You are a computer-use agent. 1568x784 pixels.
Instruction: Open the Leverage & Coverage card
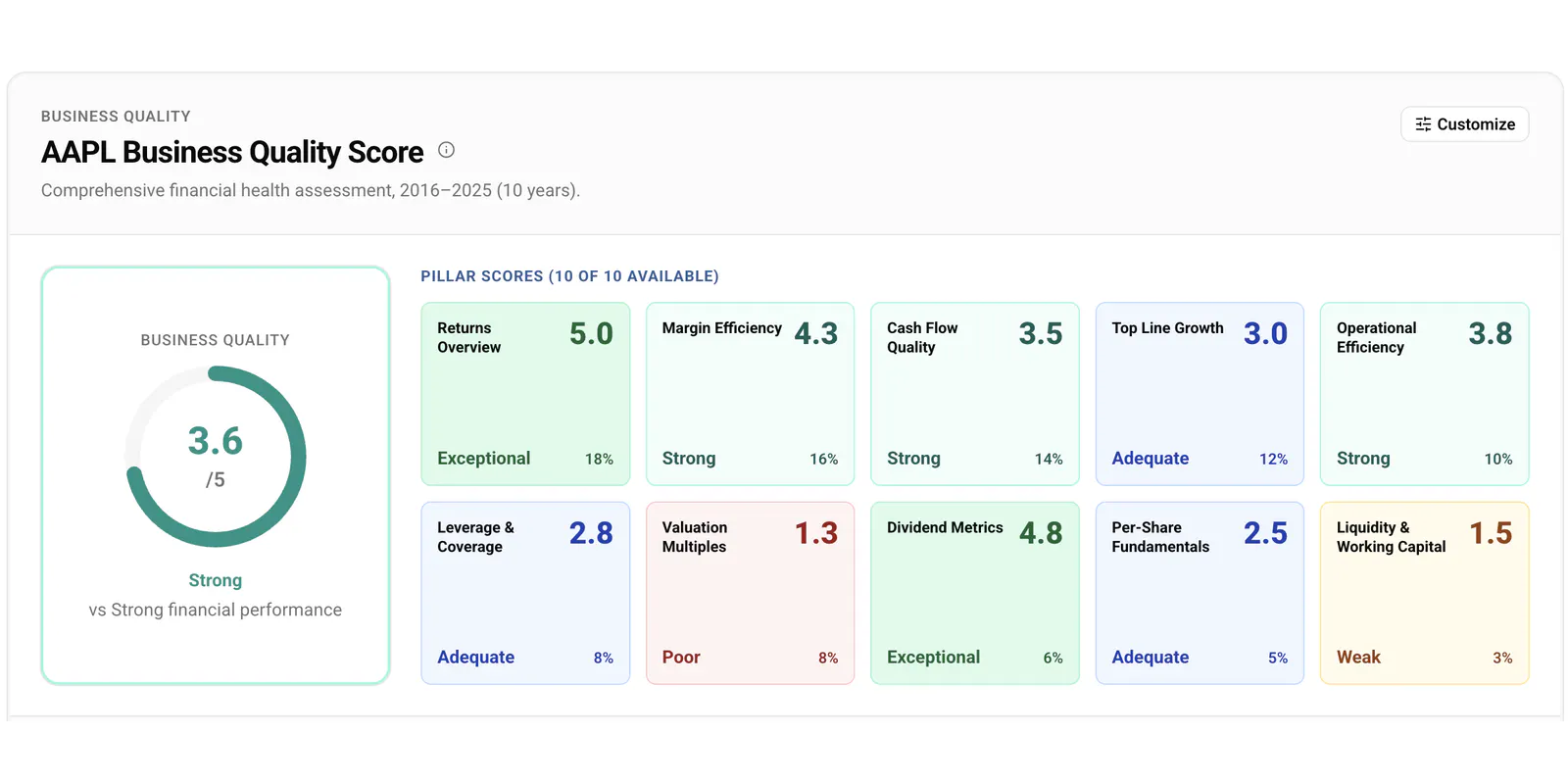(x=525, y=593)
